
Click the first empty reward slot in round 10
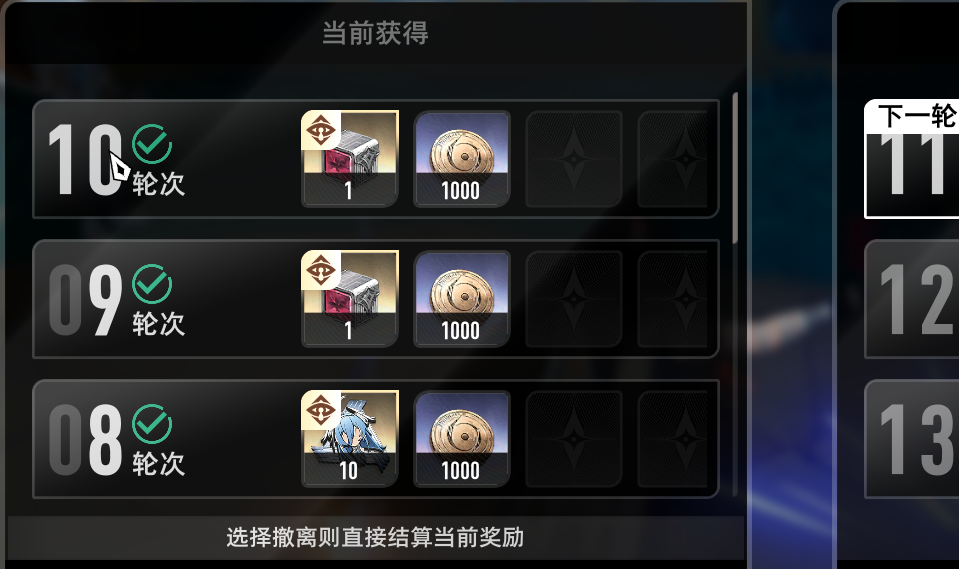[574, 158]
